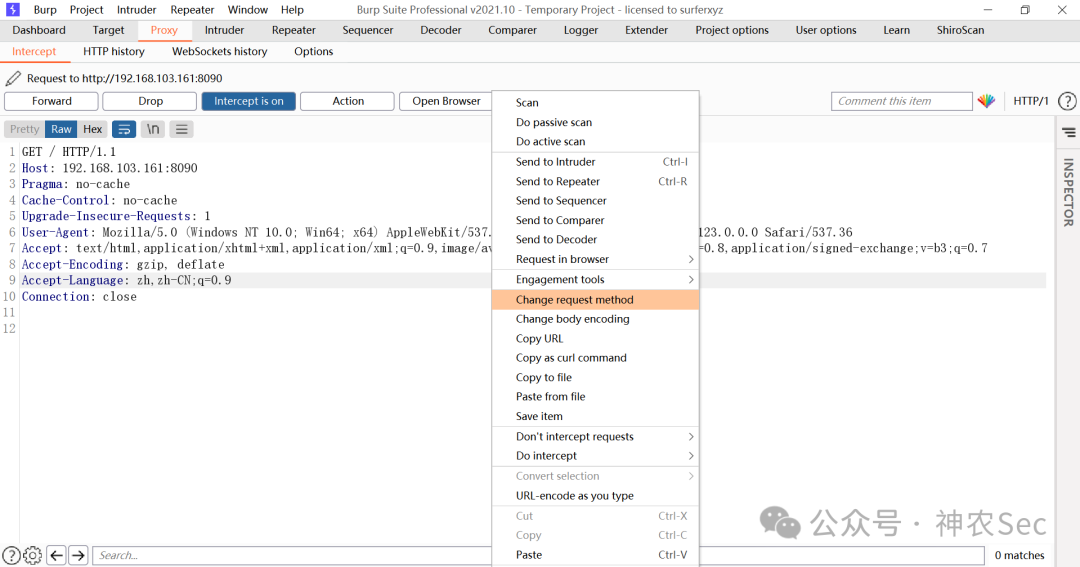The height and width of the screenshot is (567, 1080).
Task: Go to next search match arrow
Action: tap(79, 555)
